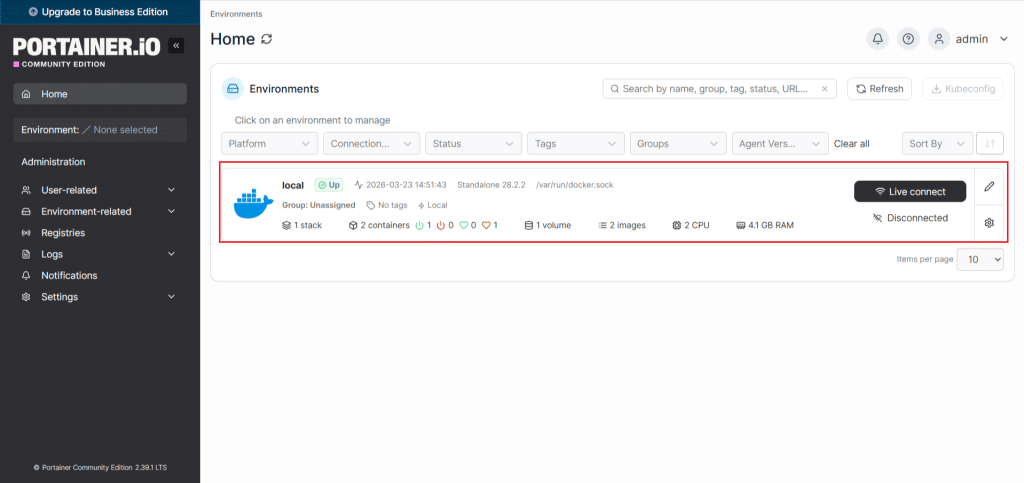Click the Environment: None selected box
Image resolution: width=1024 pixels, height=483 pixels.
(x=100, y=130)
